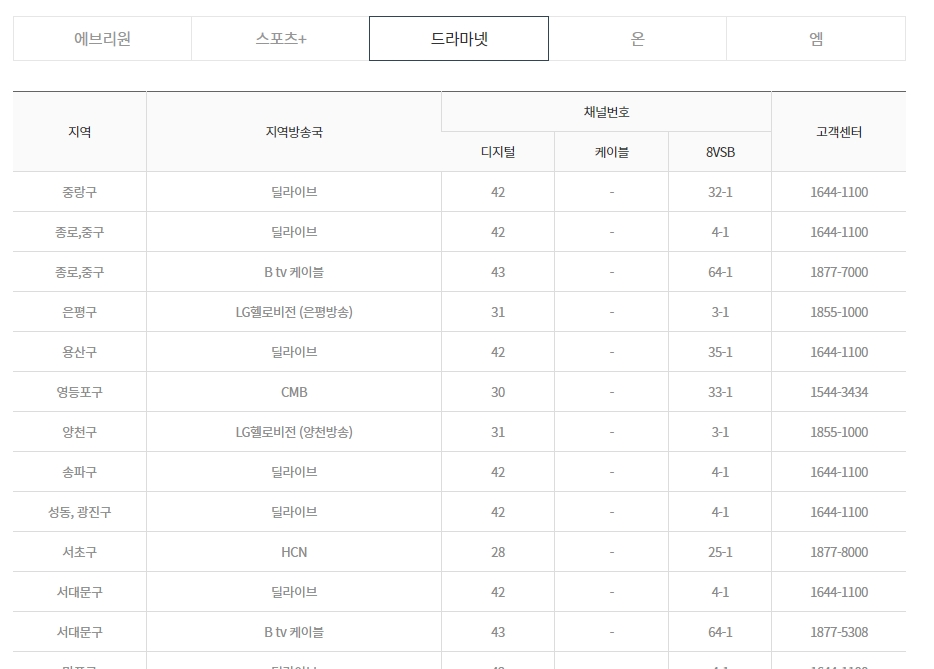Click the 케이블 sub-column header
Image resolution: width=934 pixels, height=669 pixels.
pyautogui.click(x=604, y=151)
